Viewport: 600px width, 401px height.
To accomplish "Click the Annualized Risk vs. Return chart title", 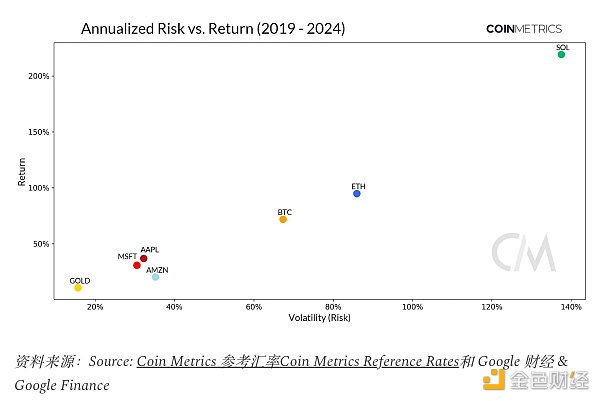I will (213, 29).
